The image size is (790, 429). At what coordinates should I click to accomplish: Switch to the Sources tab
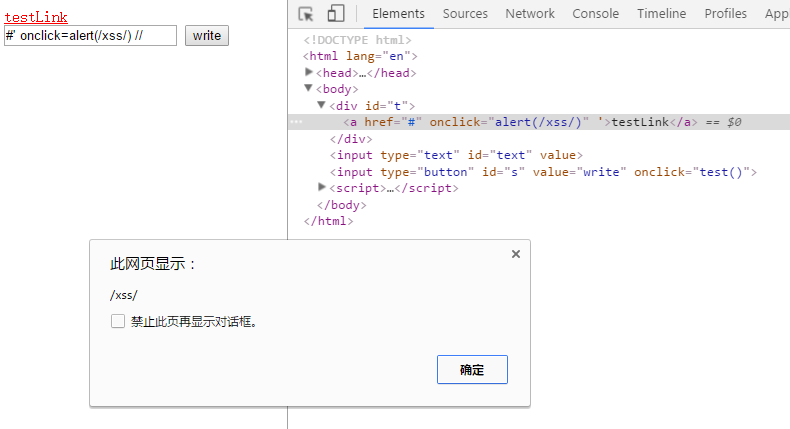(465, 14)
